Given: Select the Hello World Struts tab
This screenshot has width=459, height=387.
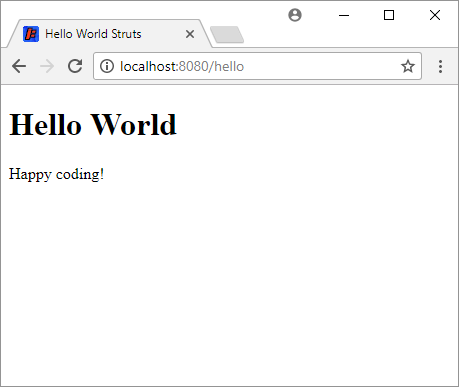Looking at the screenshot, I should click(x=109, y=34).
